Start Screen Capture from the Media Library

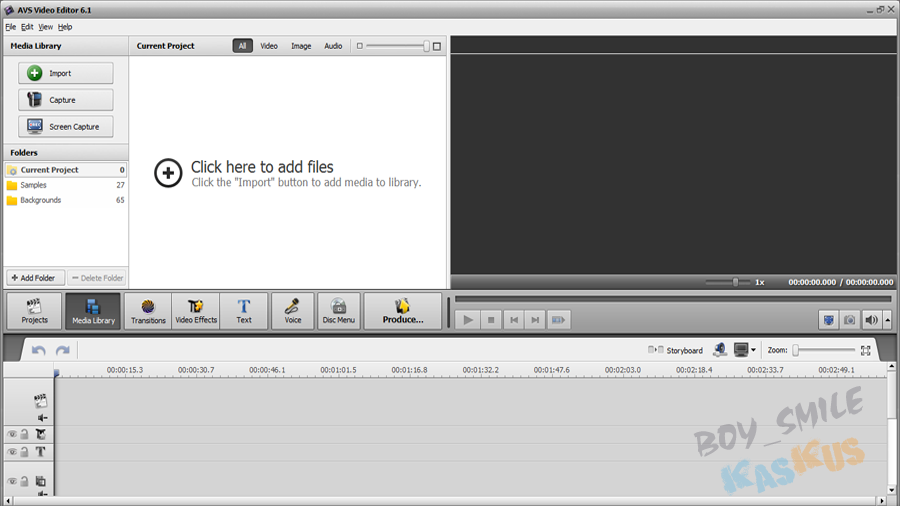(x=65, y=126)
